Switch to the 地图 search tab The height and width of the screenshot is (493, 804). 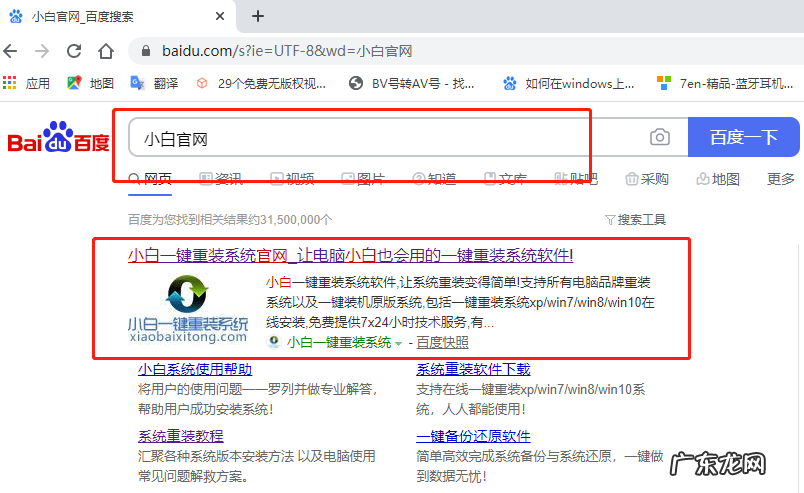pos(718,179)
